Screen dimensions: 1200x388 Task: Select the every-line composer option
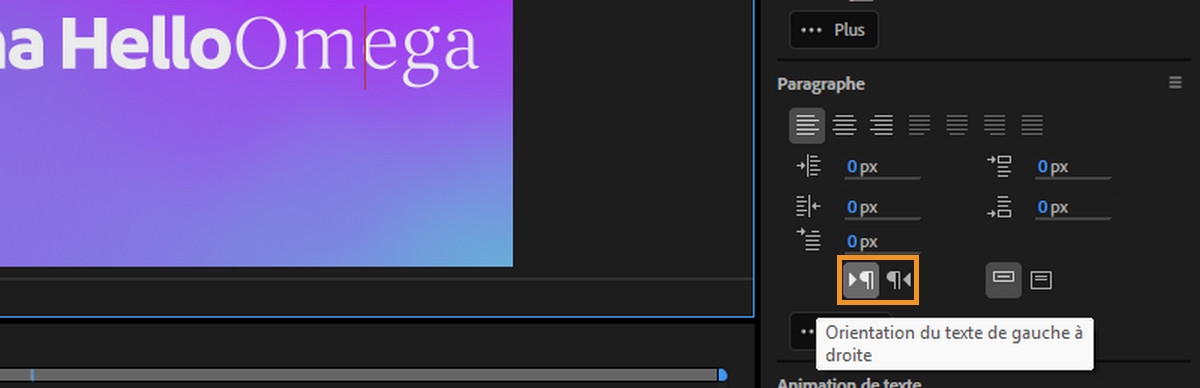coord(1041,280)
